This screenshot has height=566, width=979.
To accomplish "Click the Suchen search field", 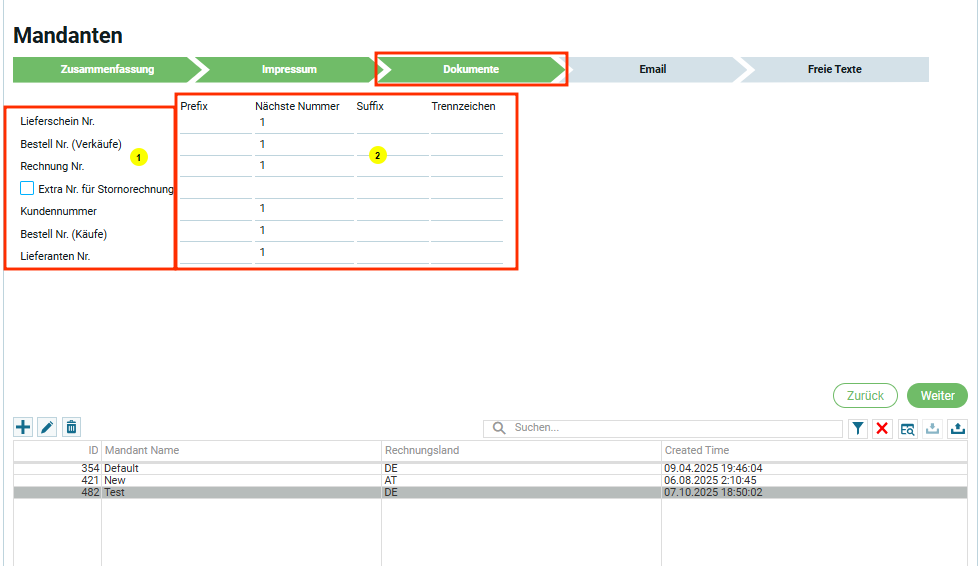I will click(x=670, y=428).
